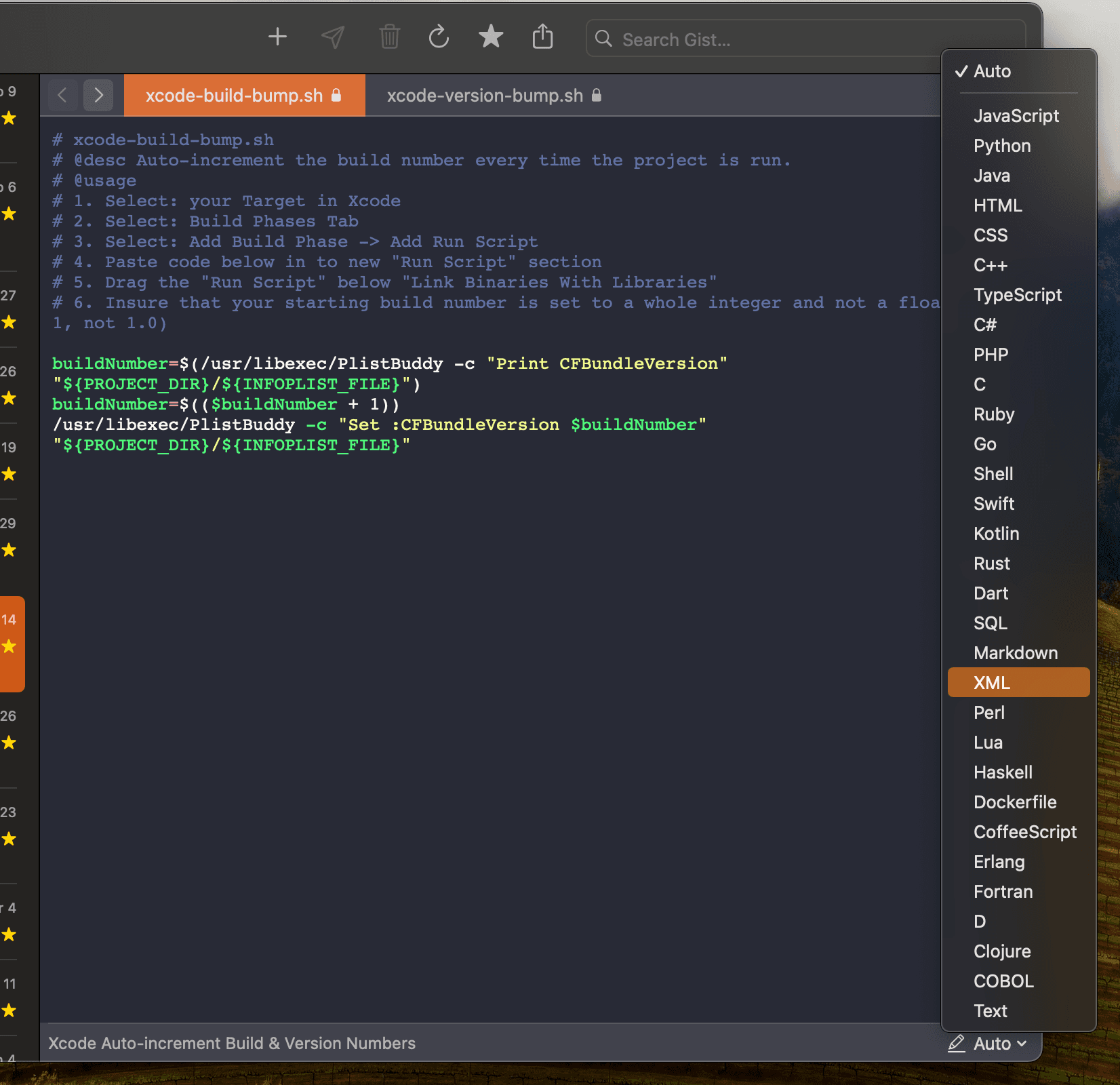The image size is (1120, 1085).
Task: Choose HTML syntax option
Action: tap(1018, 205)
